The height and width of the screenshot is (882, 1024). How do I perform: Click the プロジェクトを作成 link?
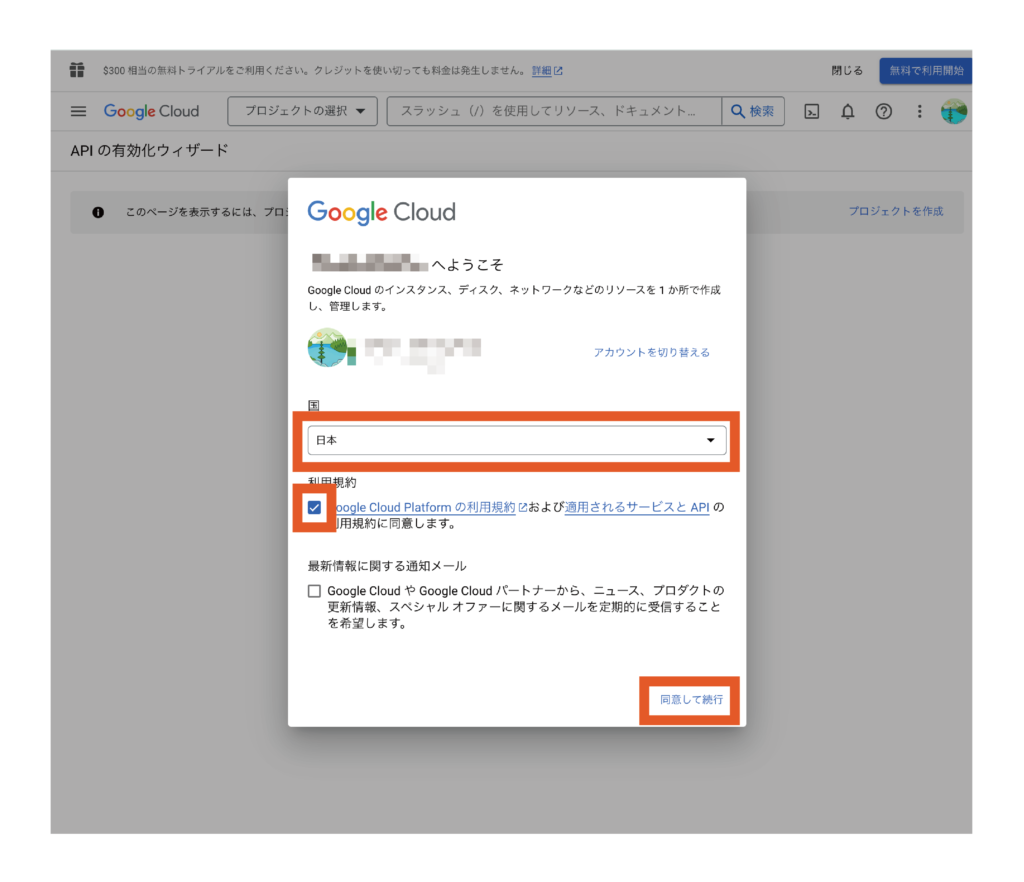pos(896,211)
